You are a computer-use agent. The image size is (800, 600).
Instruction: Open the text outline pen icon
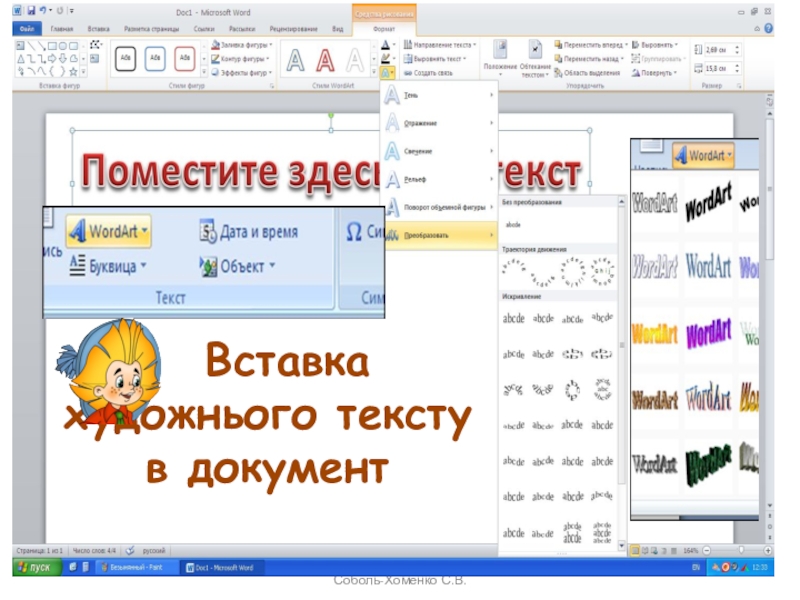(x=387, y=59)
